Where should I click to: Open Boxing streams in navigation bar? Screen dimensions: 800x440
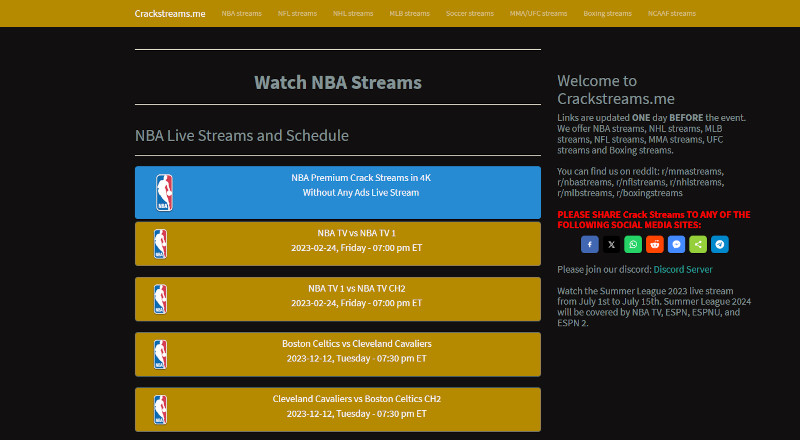[x=607, y=14]
